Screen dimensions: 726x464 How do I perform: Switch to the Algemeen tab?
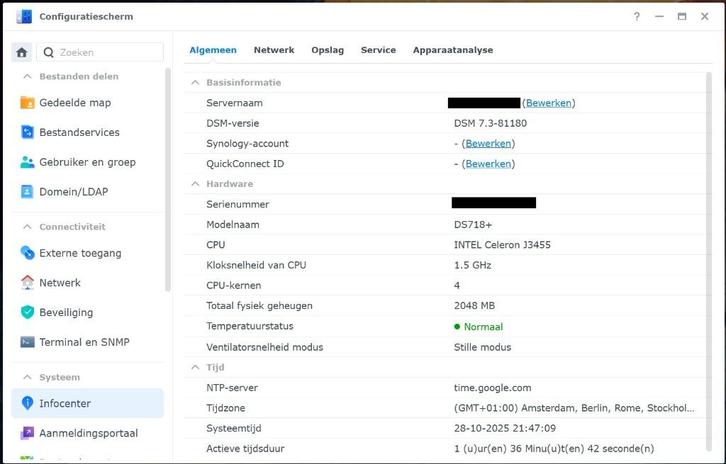click(213, 50)
